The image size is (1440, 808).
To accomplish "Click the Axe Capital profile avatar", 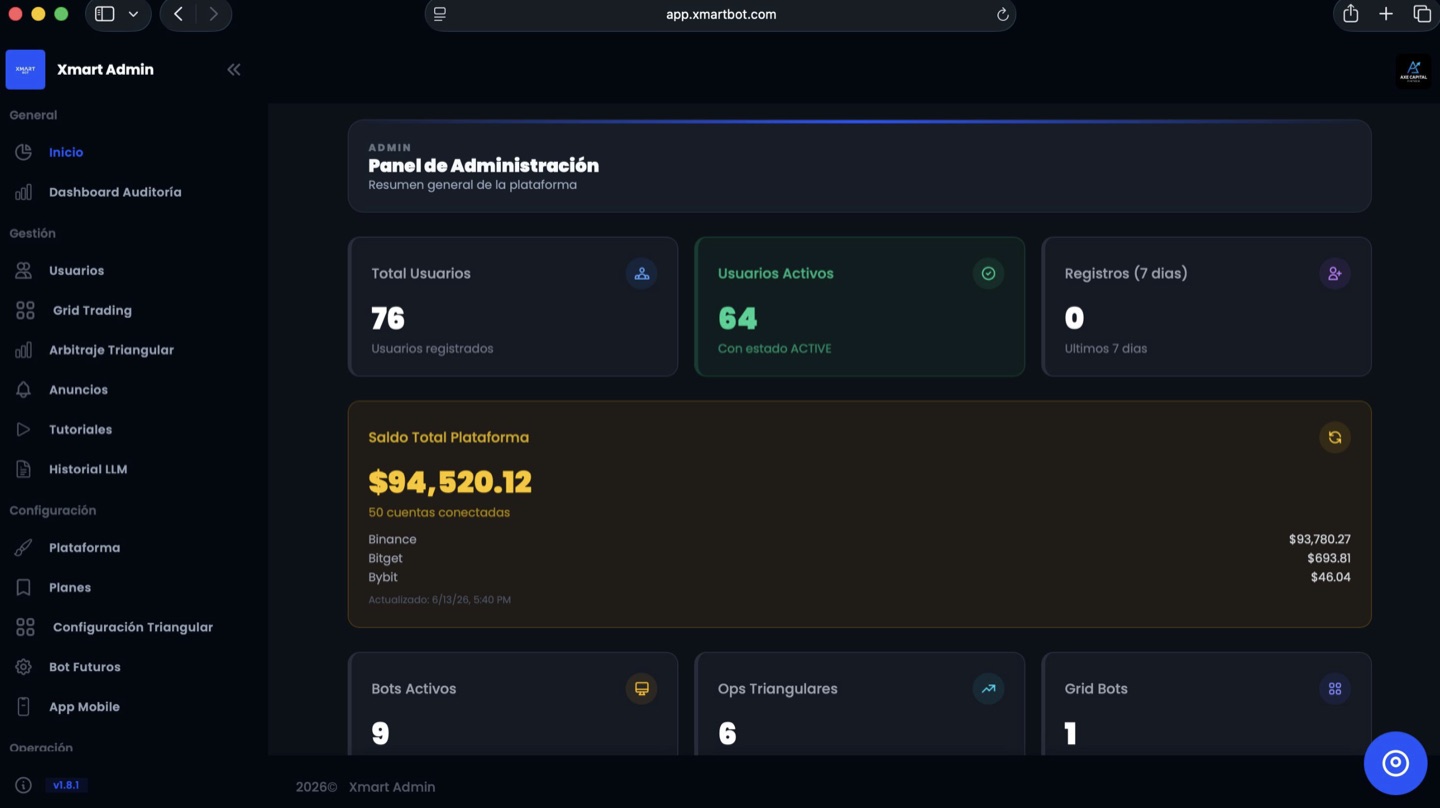I will click(1413, 70).
